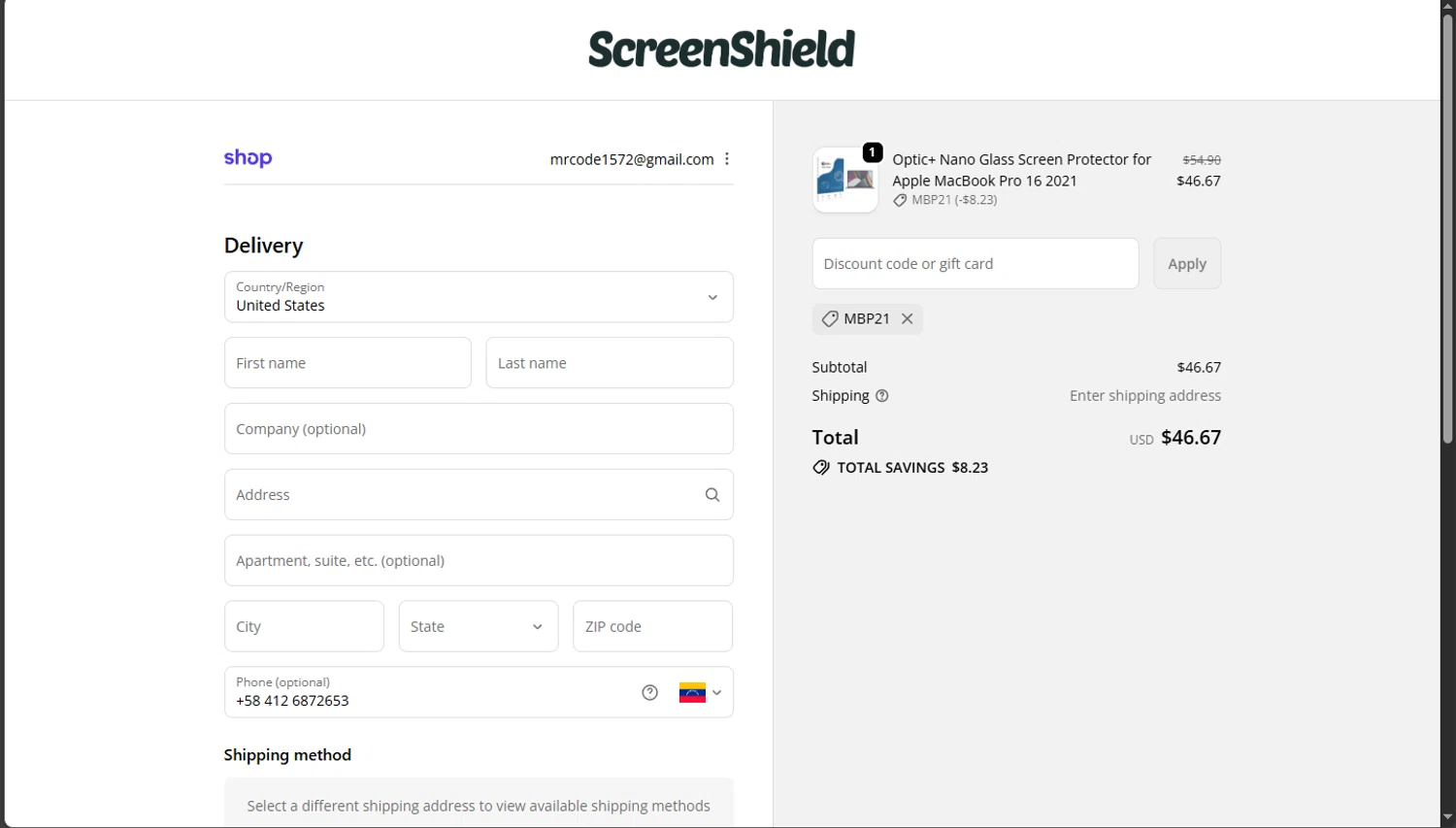
Task: Open the State dropdown
Action: (x=479, y=626)
